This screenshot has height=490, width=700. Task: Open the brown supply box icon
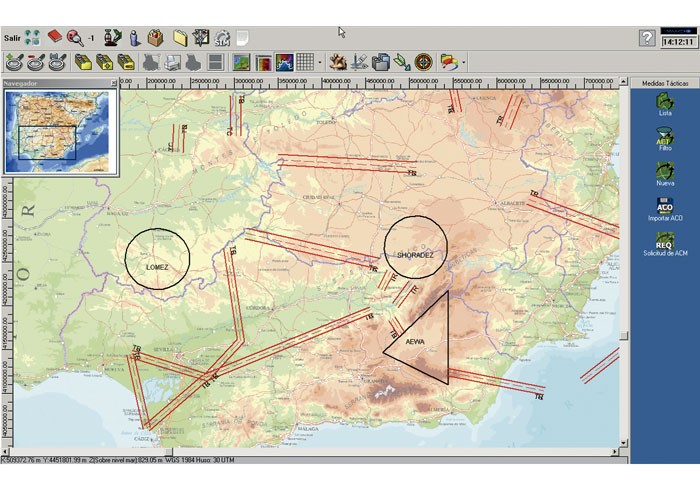155,38
